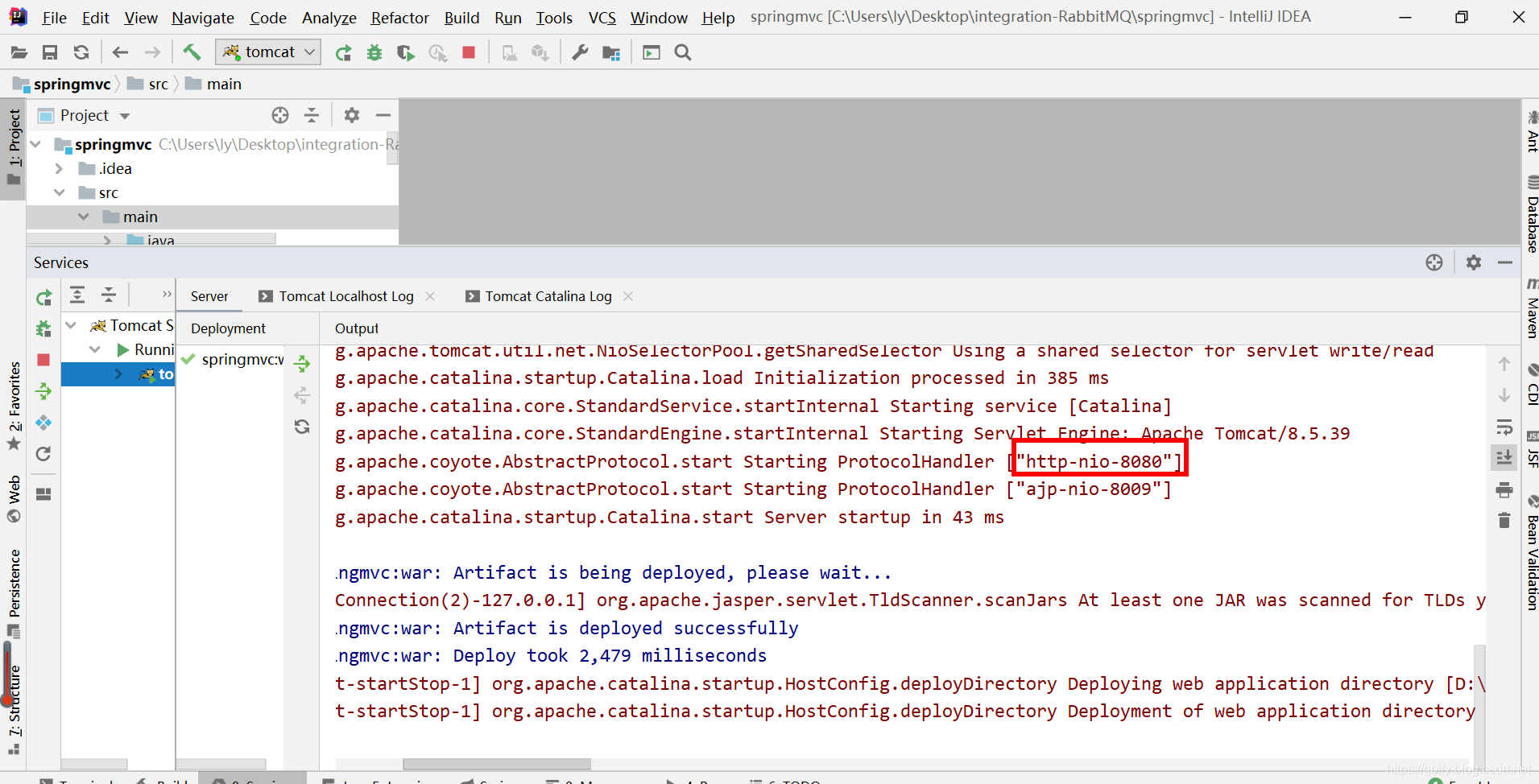Rerun tomcat from the main toolbar
The image size is (1539, 784).
pos(344,53)
